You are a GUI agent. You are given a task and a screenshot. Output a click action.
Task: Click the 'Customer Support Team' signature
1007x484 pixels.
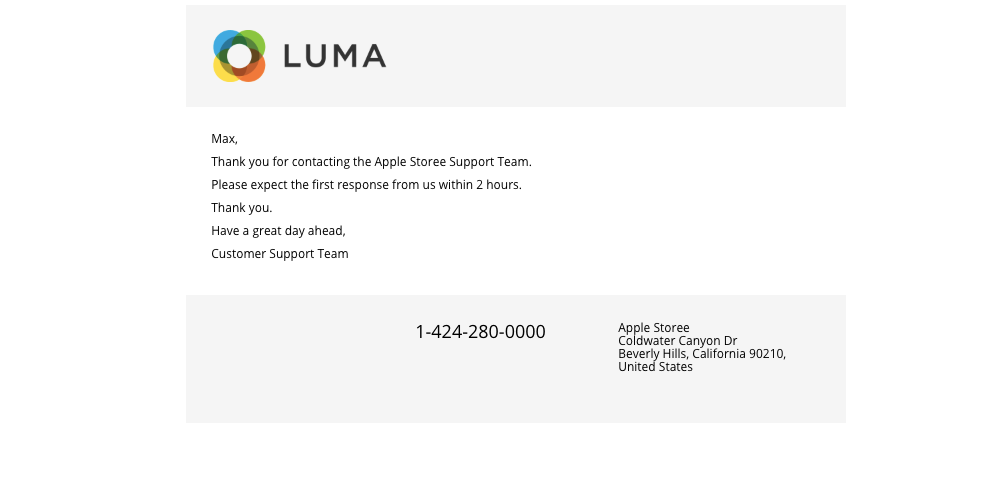(x=280, y=254)
